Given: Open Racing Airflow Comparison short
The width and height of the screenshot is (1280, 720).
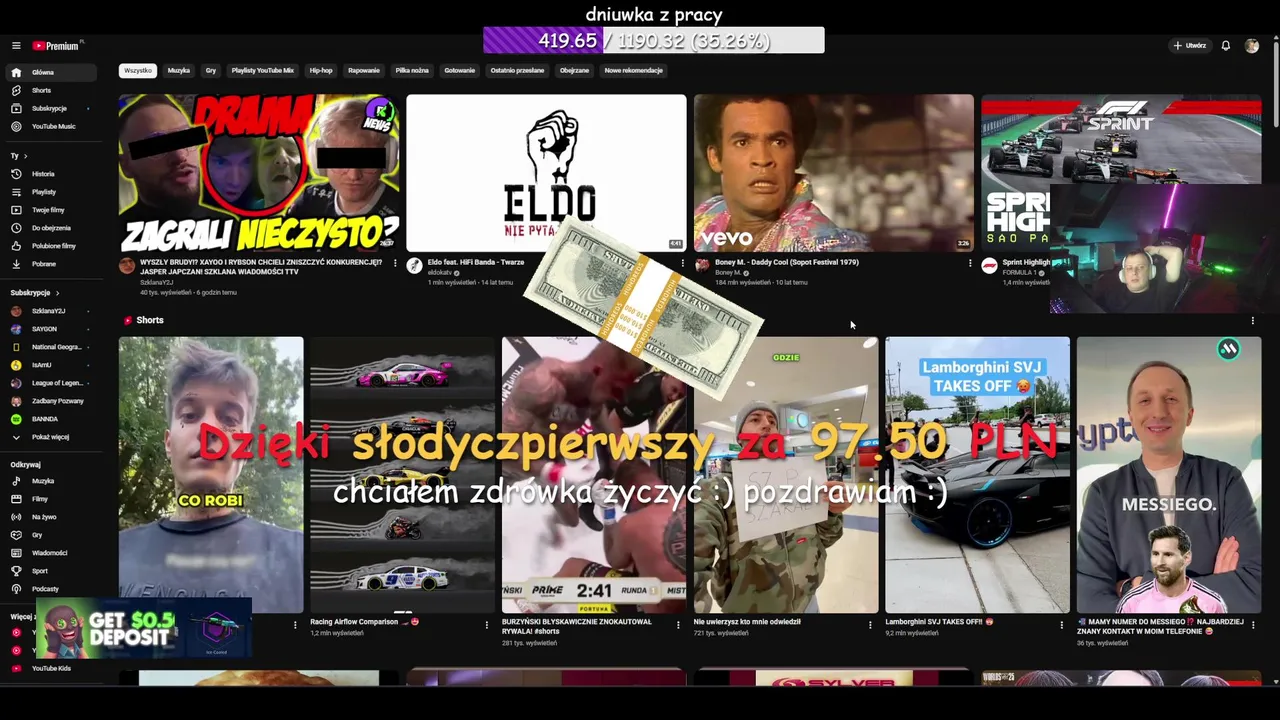Looking at the screenshot, I should click(402, 475).
